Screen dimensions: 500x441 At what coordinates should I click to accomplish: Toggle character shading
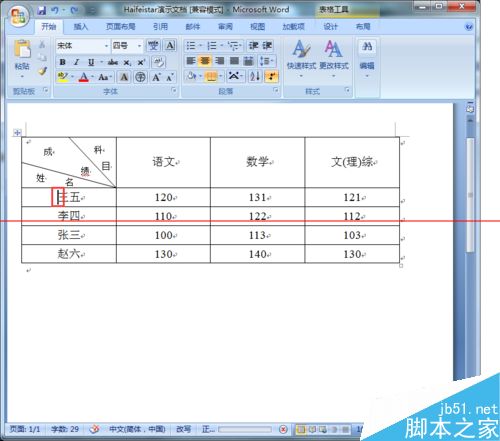(x=124, y=77)
